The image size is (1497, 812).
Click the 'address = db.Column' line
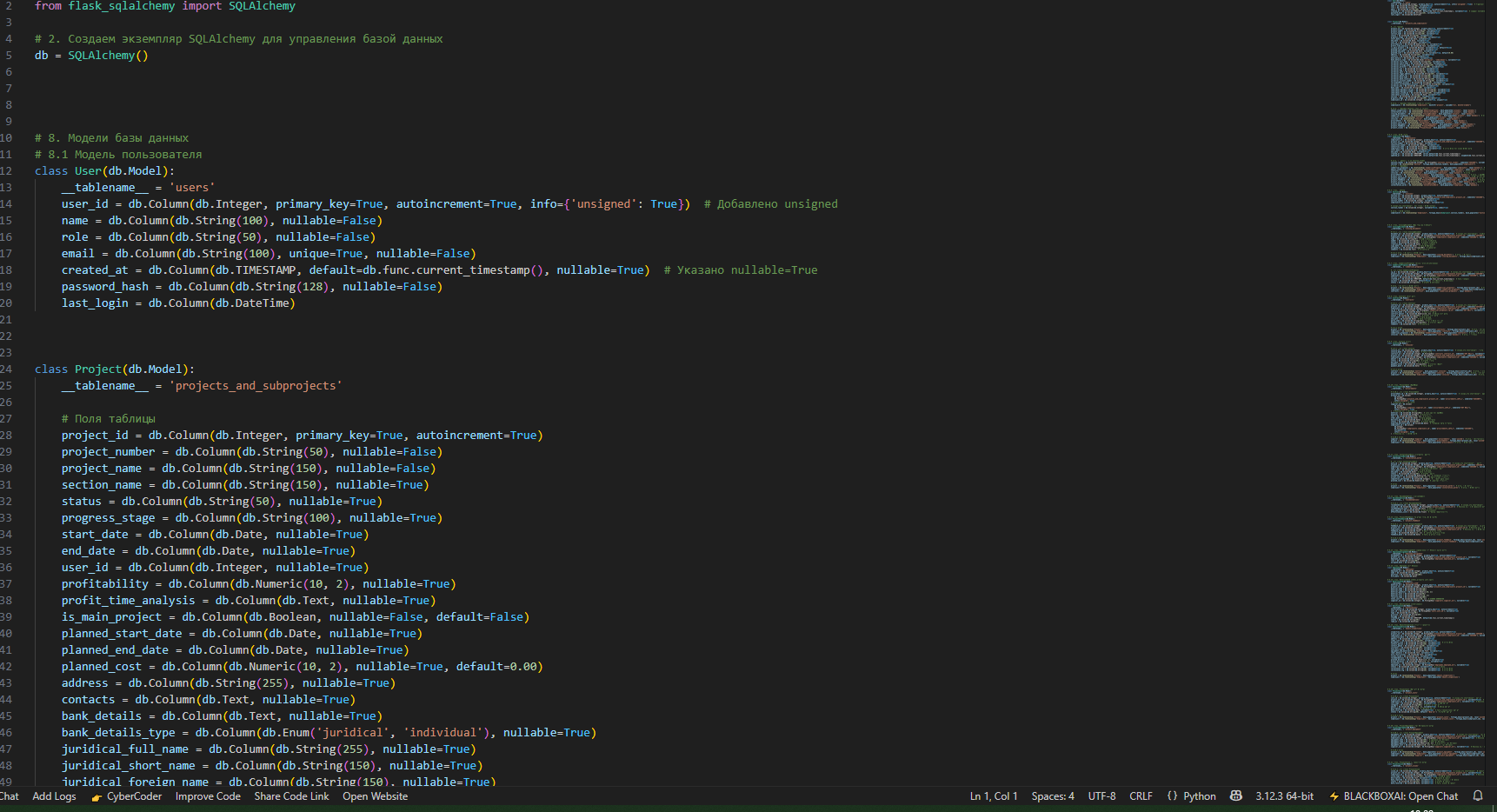229,683
